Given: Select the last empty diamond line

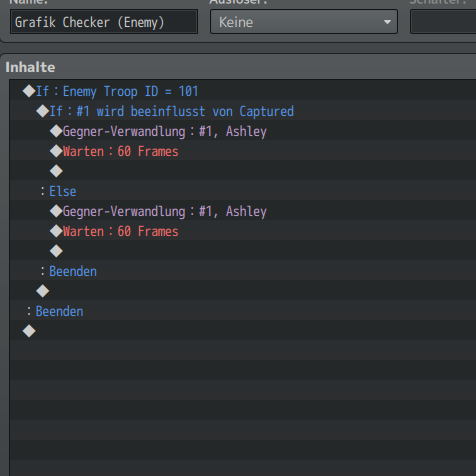Looking at the screenshot, I should coord(243,331).
